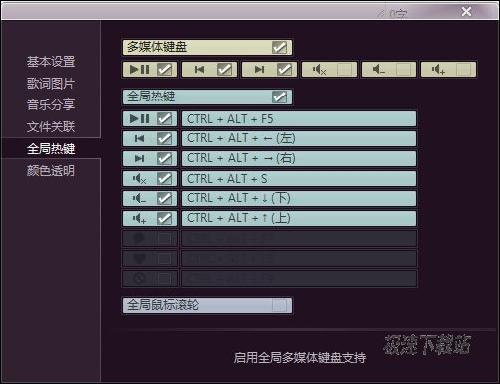
Task: Click the CTRL + ALT + → (右) hotkey field
Action: coord(299,159)
